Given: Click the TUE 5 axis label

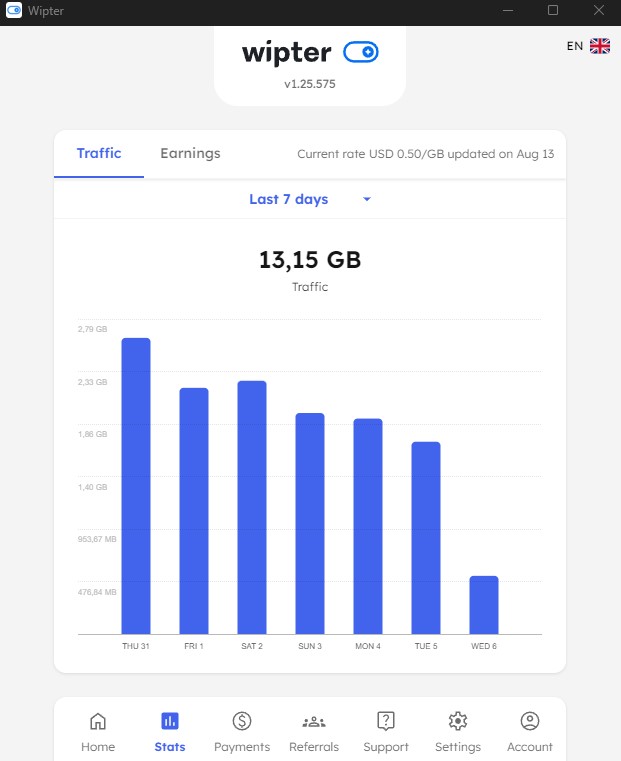Looking at the screenshot, I should 426,646.
